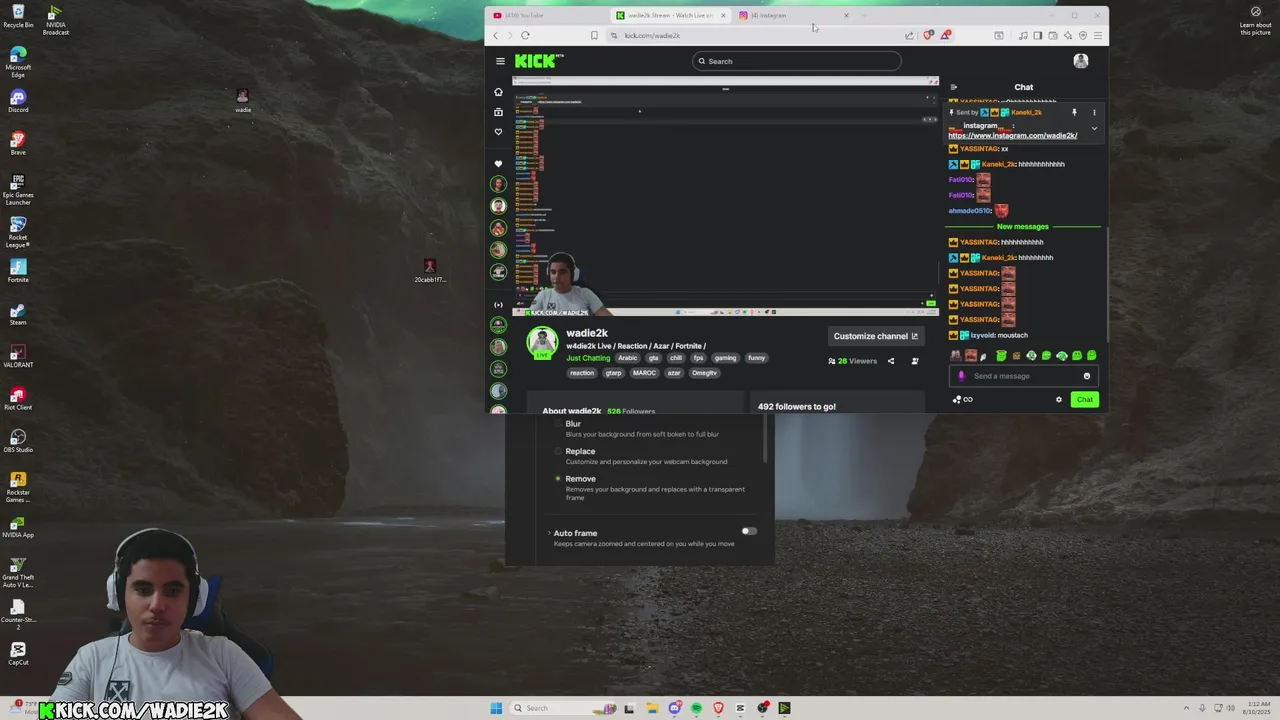Click pin icon on pinned chat message

pos(1074,112)
